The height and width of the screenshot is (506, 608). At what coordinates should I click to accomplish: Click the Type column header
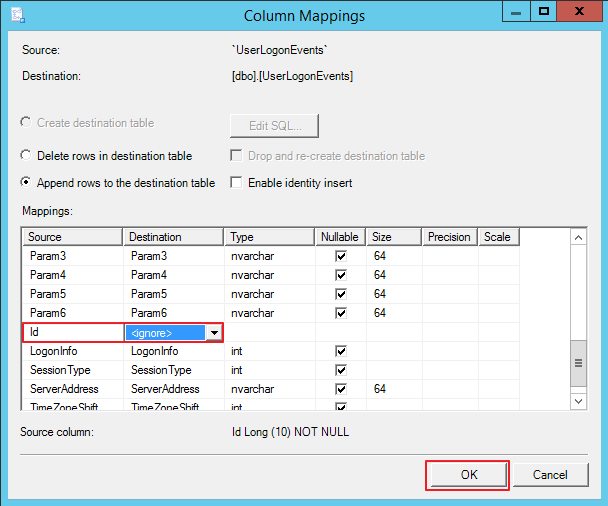pos(269,237)
